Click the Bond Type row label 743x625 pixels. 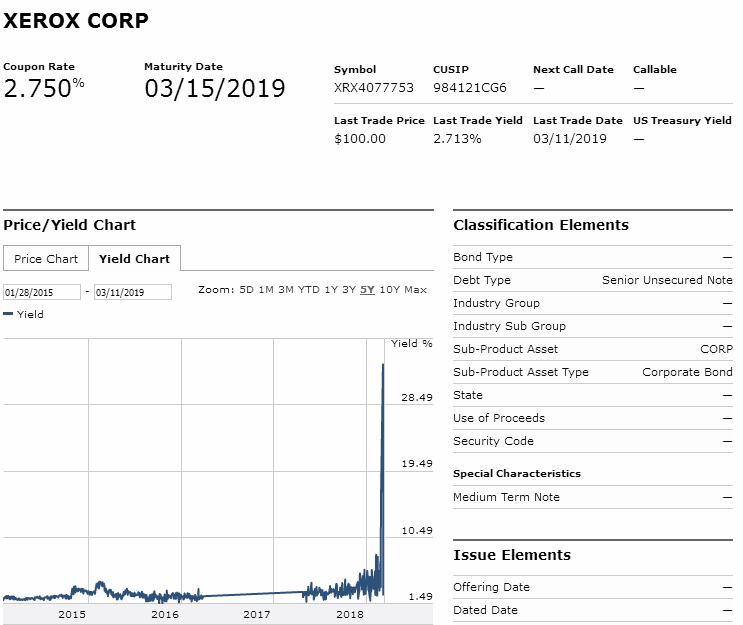click(x=483, y=257)
